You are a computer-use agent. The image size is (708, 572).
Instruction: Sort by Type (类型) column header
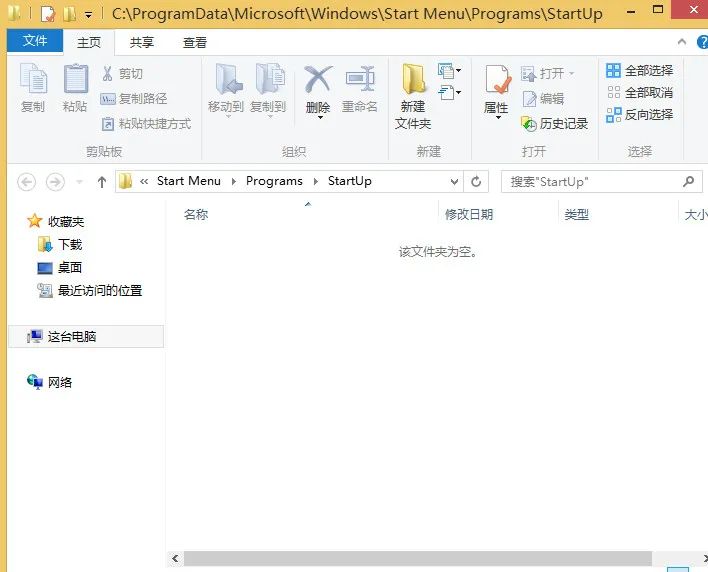tap(577, 214)
